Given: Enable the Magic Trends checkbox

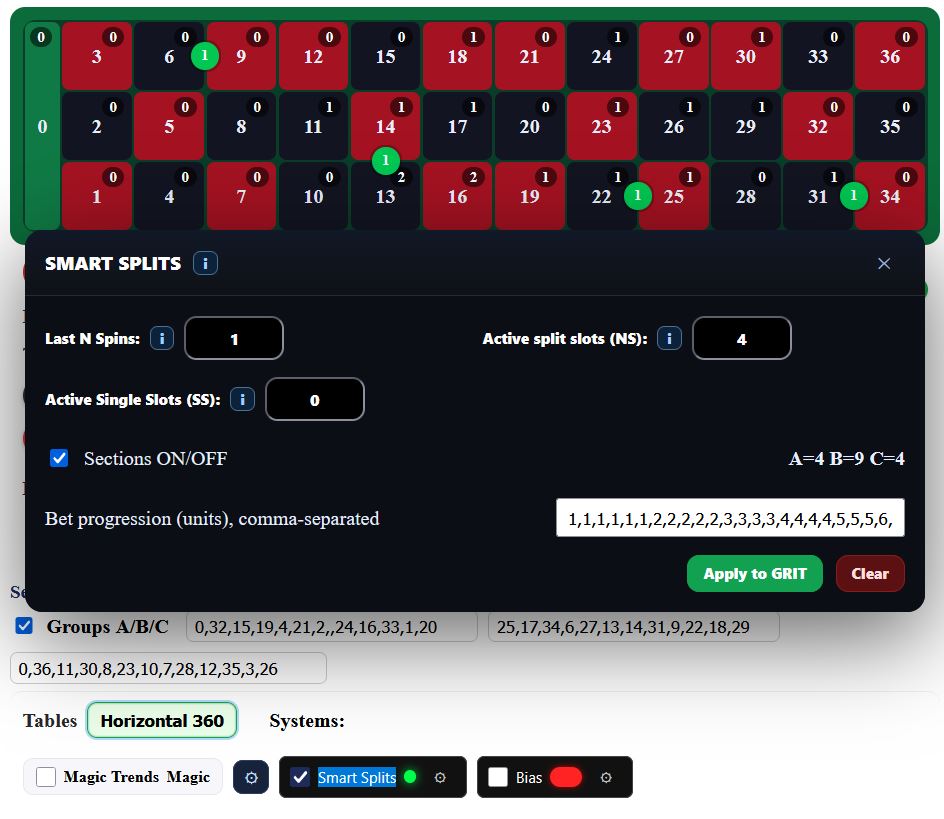Looking at the screenshot, I should [x=46, y=777].
